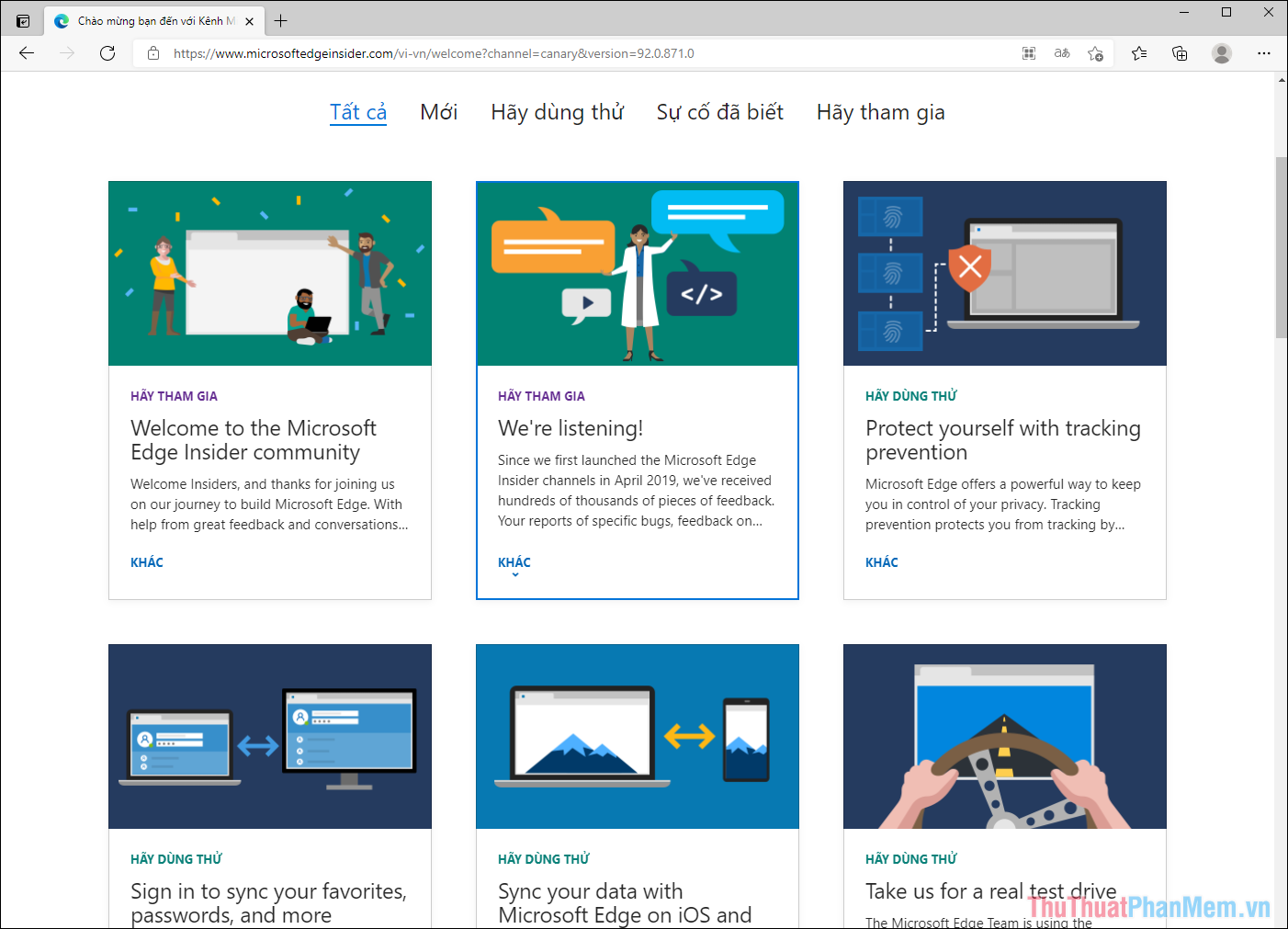The width and height of the screenshot is (1288, 929).
Task: Open Welcome to the Microsoft Edge Insider community heading
Action: point(254,440)
